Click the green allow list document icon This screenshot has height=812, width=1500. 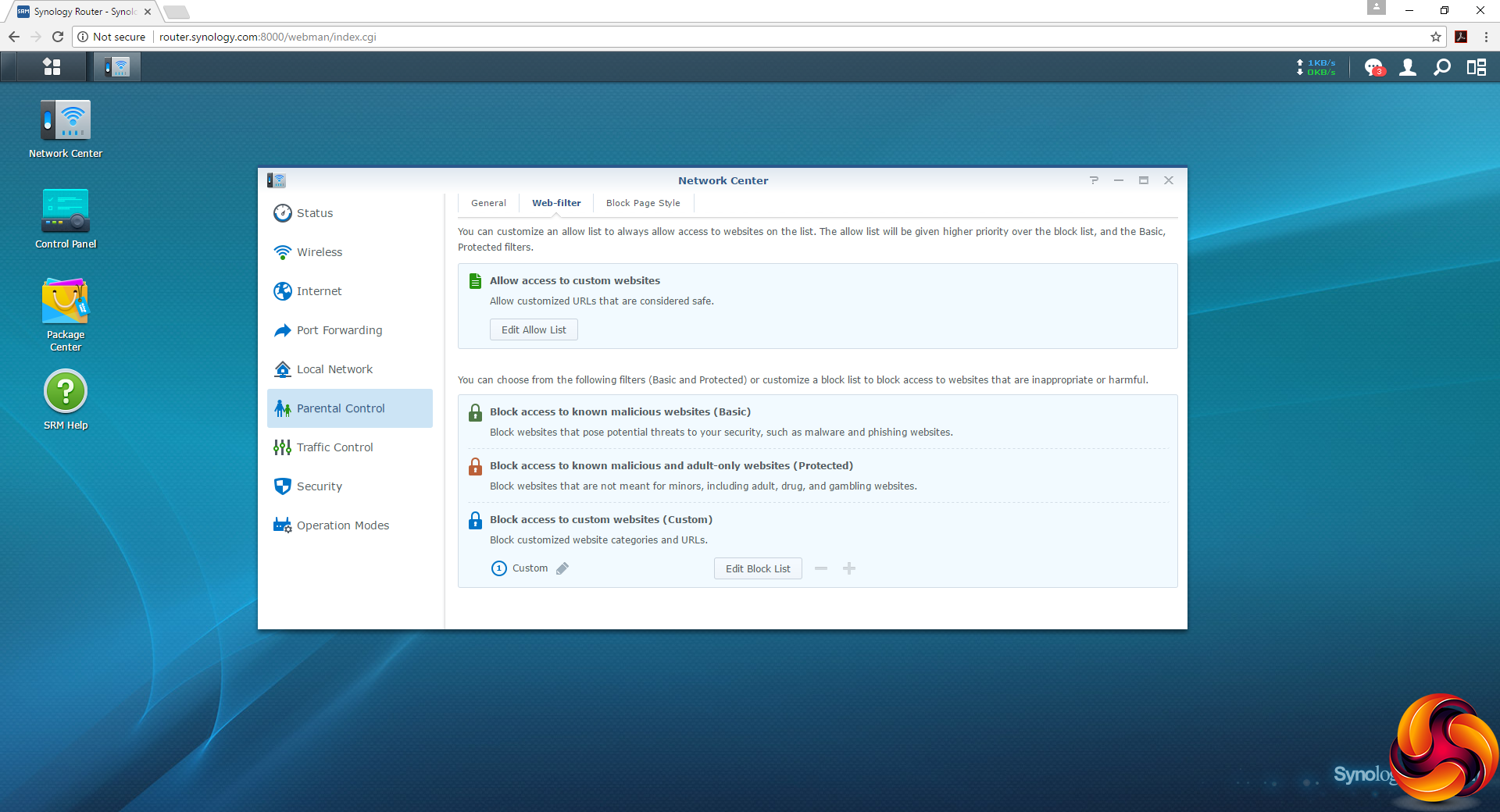click(x=475, y=281)
